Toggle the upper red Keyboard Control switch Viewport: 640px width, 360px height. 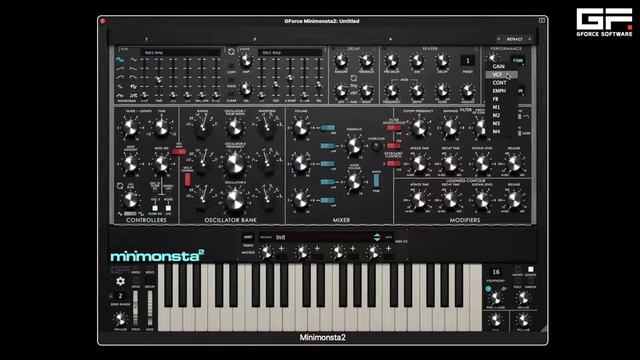[394, 146]
